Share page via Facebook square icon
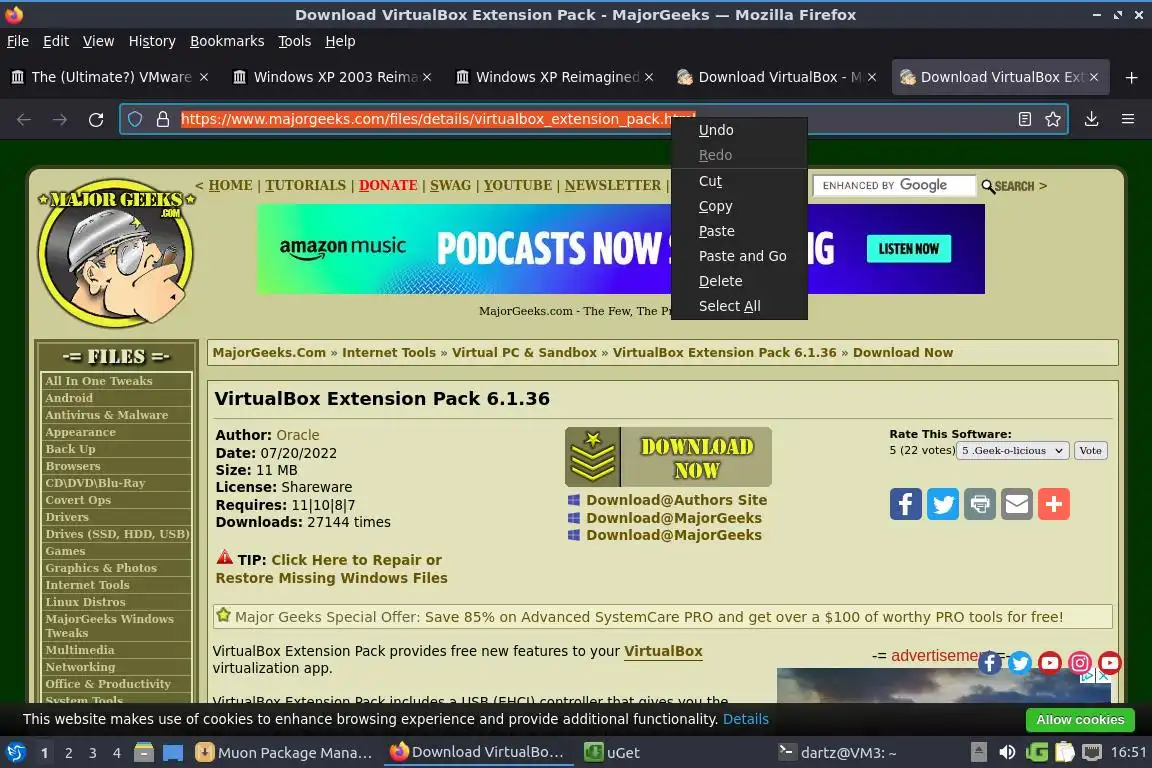The height and width of the screenshot is (768, 1152). (905, 504)
